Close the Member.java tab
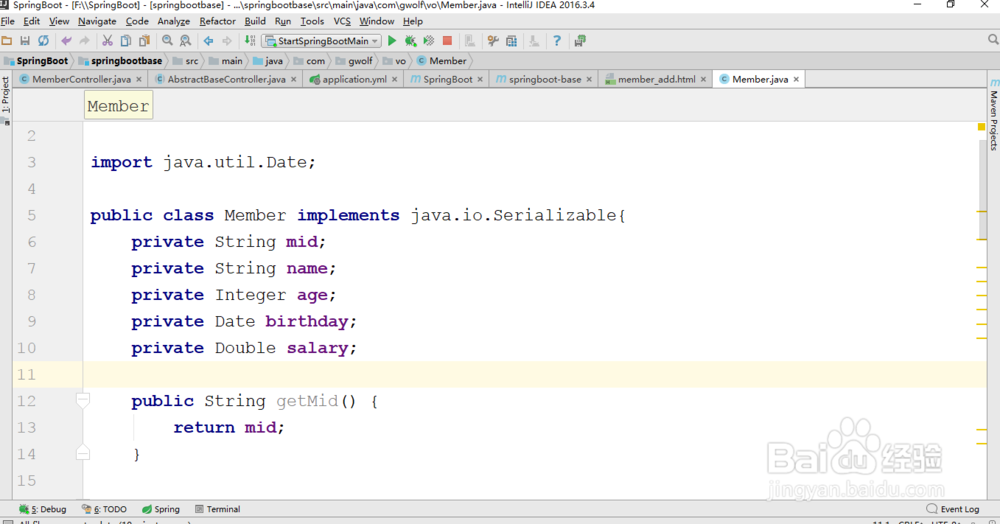Viewport: 1000px width, 524px height. (796, 79)
